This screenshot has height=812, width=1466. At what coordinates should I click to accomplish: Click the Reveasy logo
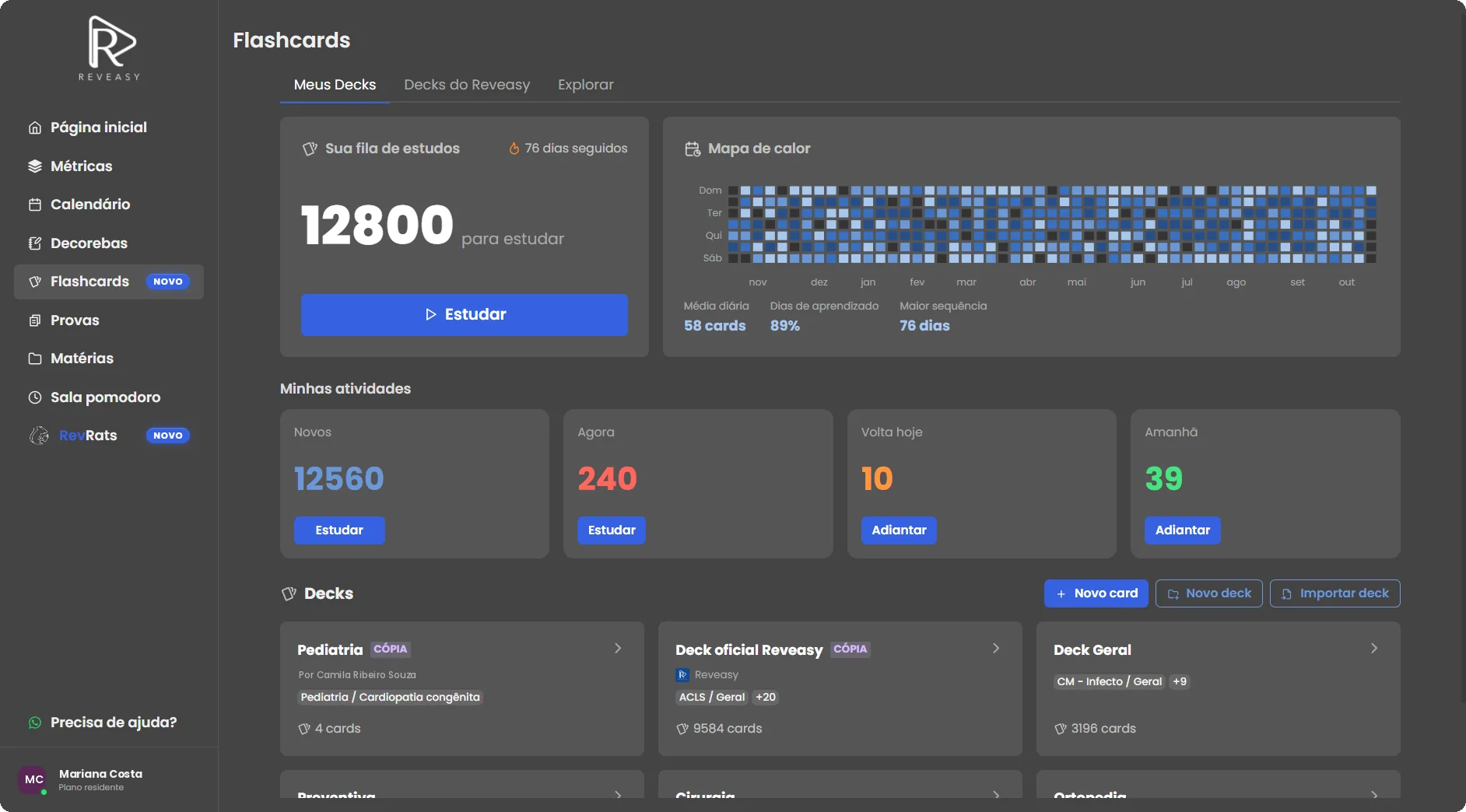(110, 48)
